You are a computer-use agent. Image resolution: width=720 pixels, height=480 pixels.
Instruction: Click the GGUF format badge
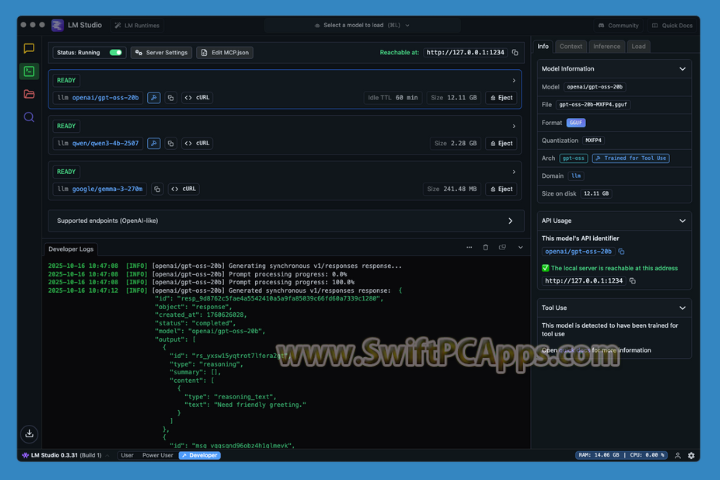click(576, 123)
